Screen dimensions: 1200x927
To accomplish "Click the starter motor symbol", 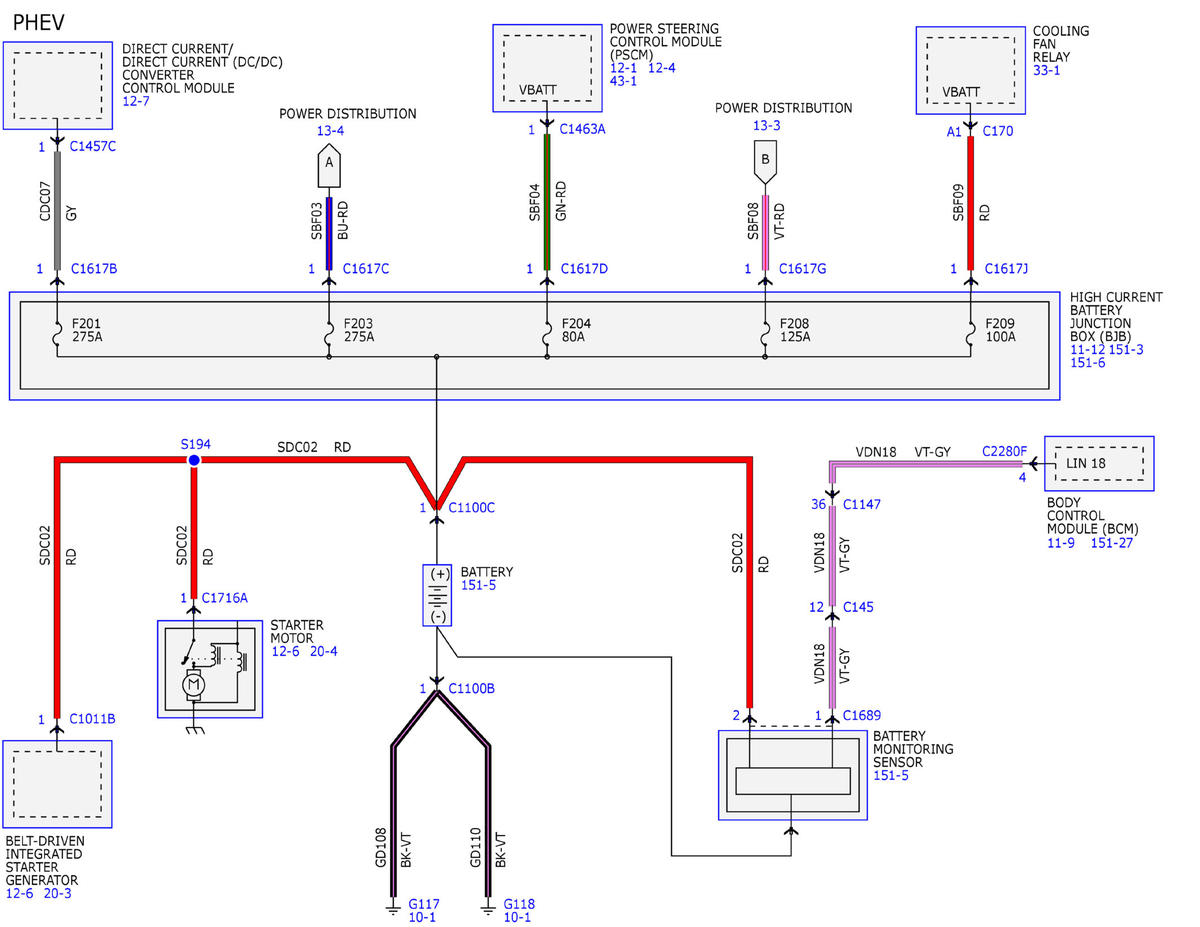I will pos(210,669).
